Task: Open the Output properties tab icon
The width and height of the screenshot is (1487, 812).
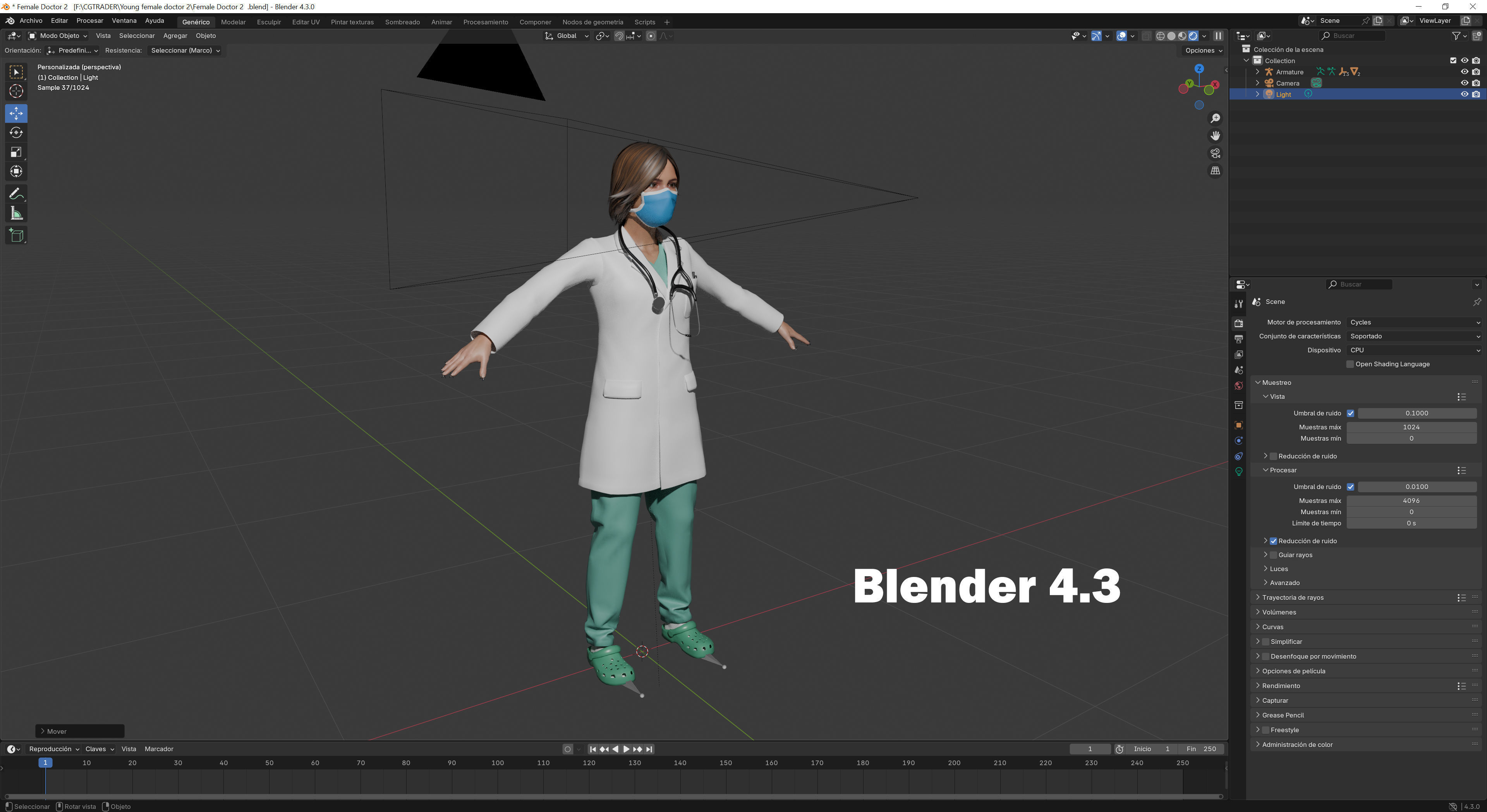Action: (x=1238, y=339)
